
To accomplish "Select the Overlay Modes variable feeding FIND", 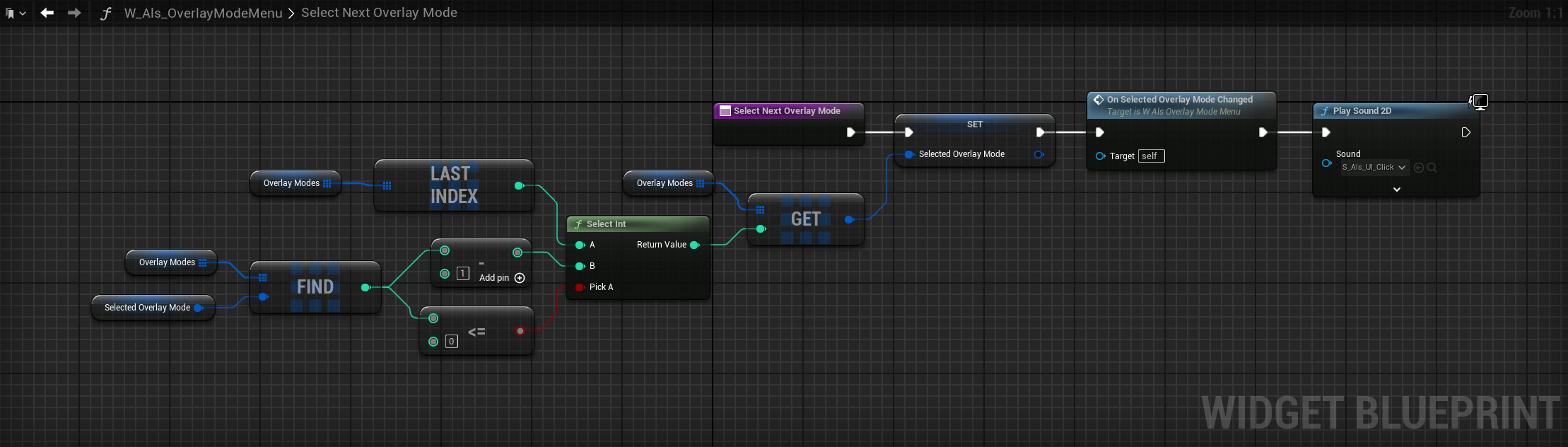I will (x=171, y=262).
